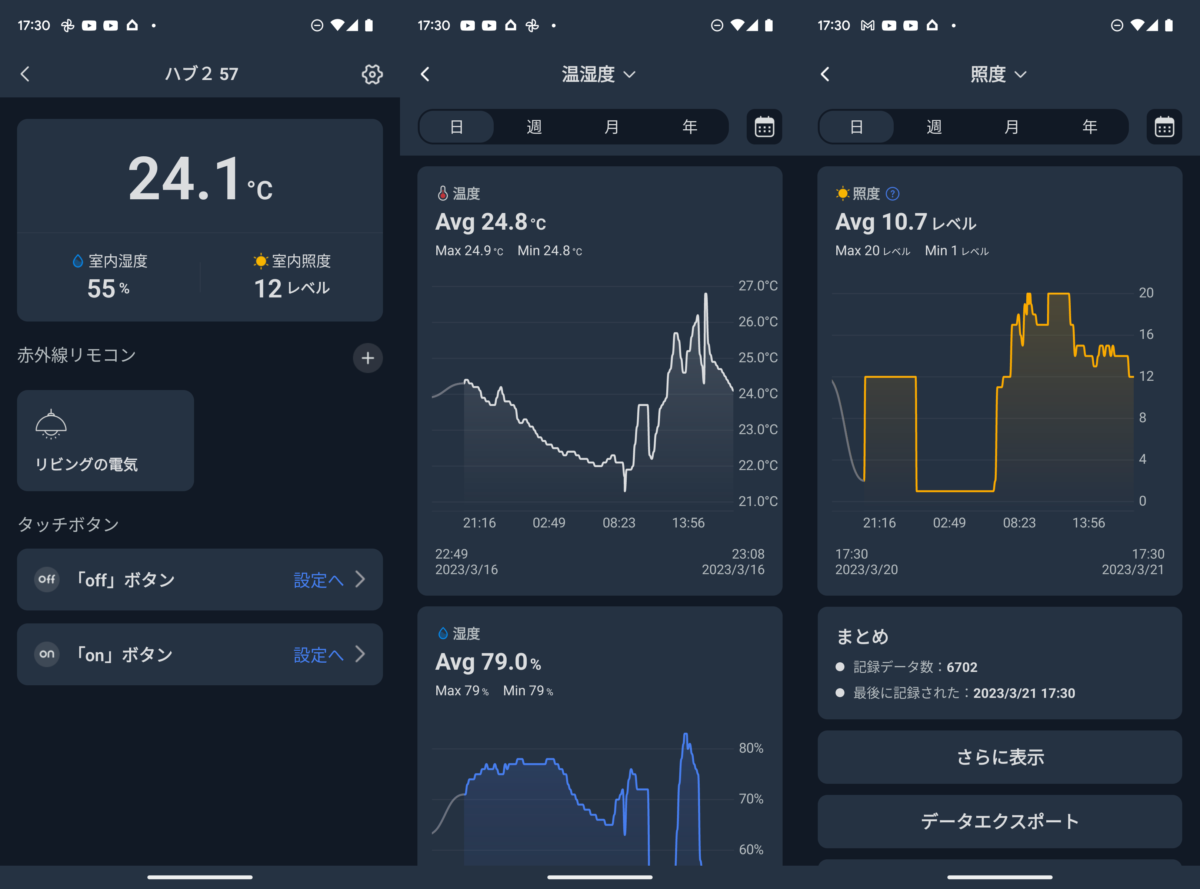The image size is (1200, 889).
Task: Tap the Avg 79.0% text
Action: point(488,662)
